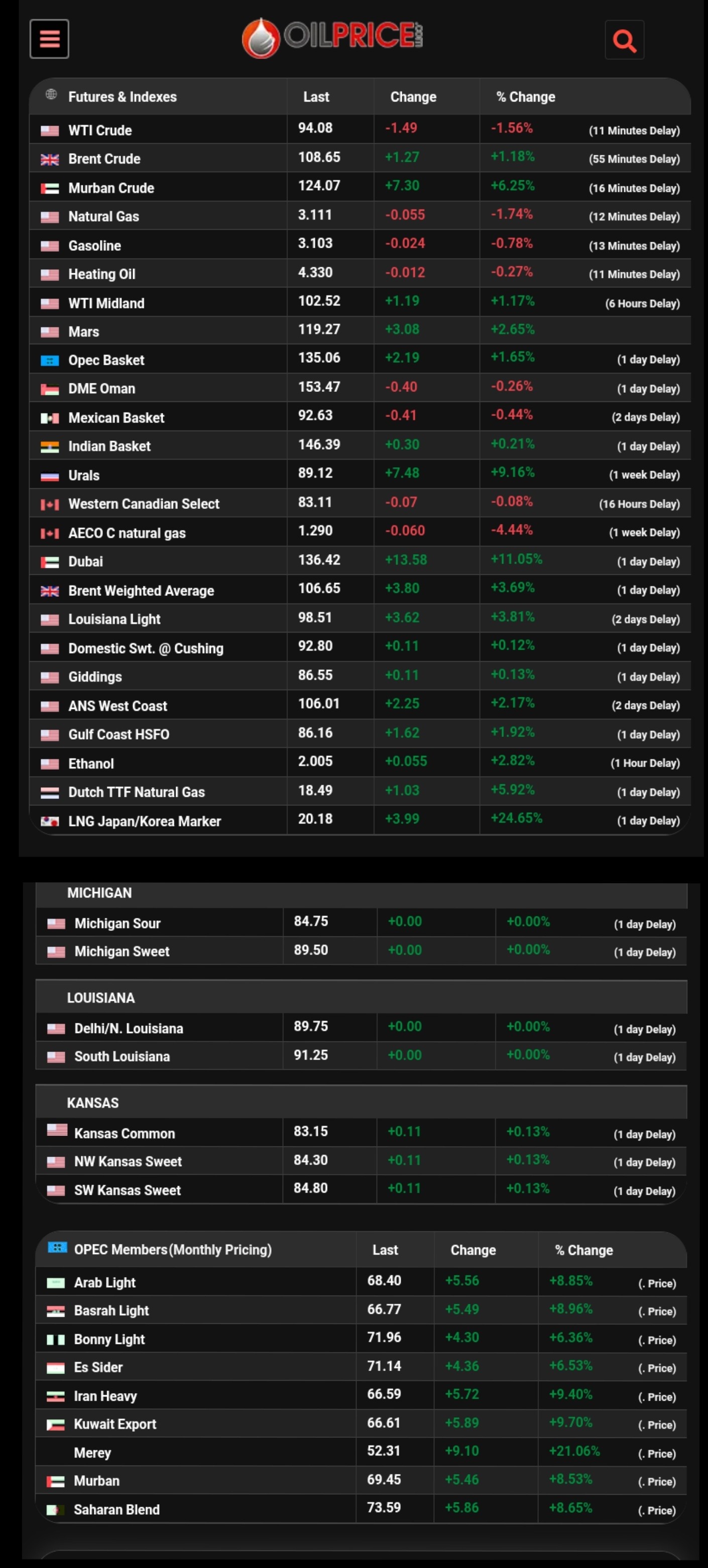Click the UK flag next to Brent Crude

click(x=50, y=159)
